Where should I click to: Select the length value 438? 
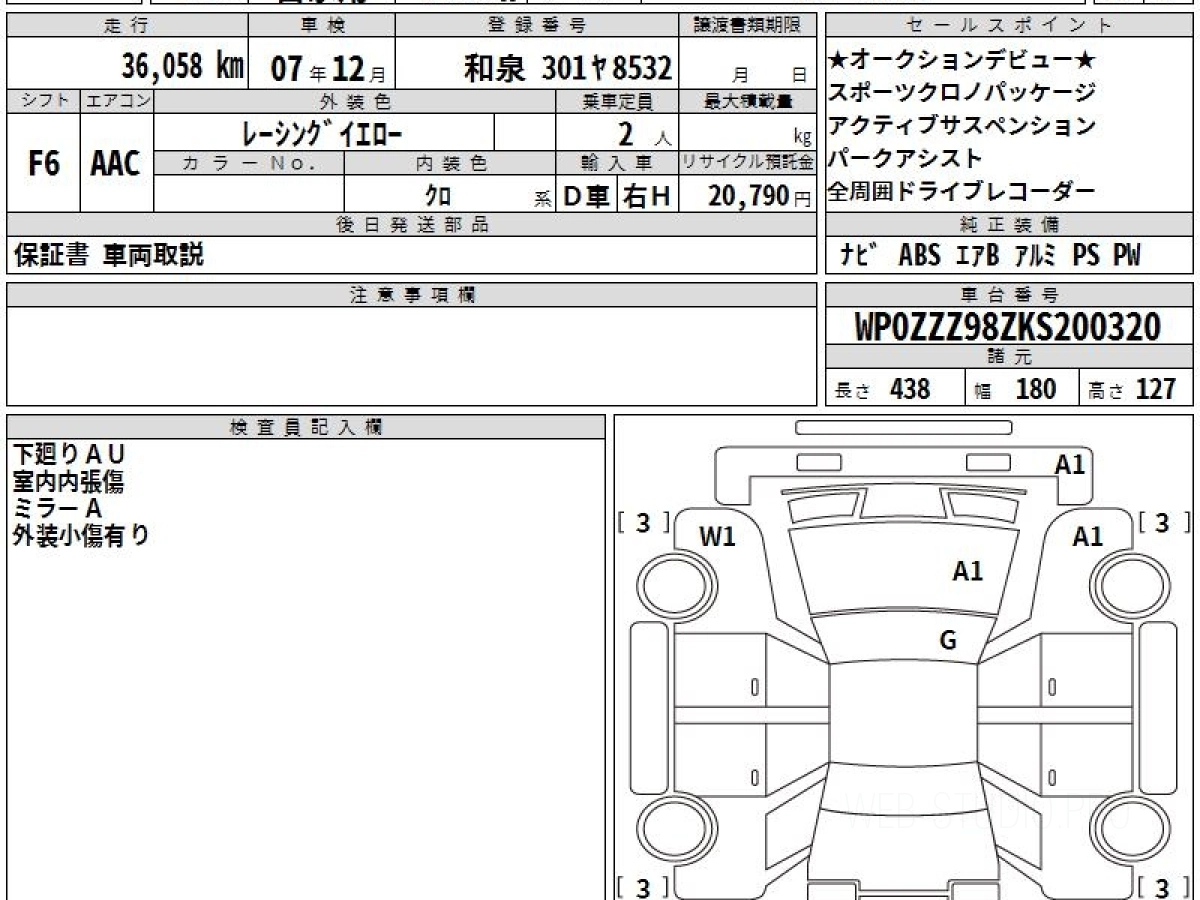coord(910,389)
